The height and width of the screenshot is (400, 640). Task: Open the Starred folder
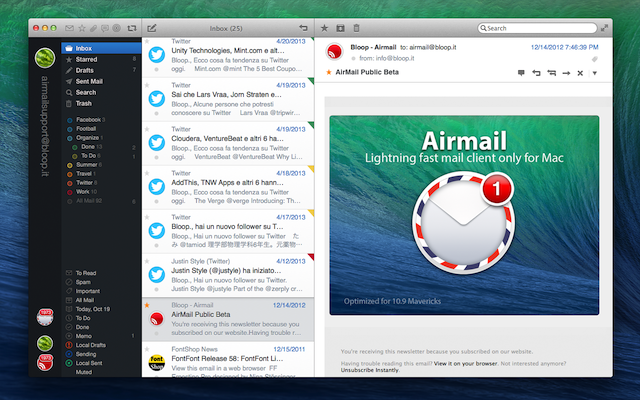101,59
